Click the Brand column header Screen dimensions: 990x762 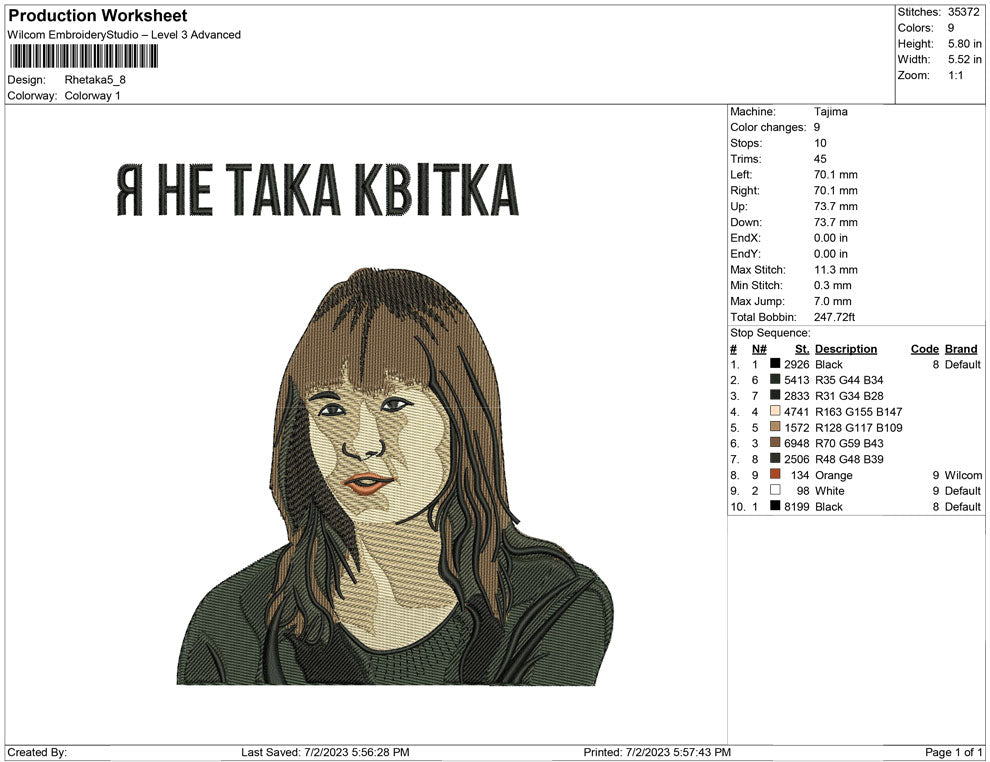coord(960,349)
